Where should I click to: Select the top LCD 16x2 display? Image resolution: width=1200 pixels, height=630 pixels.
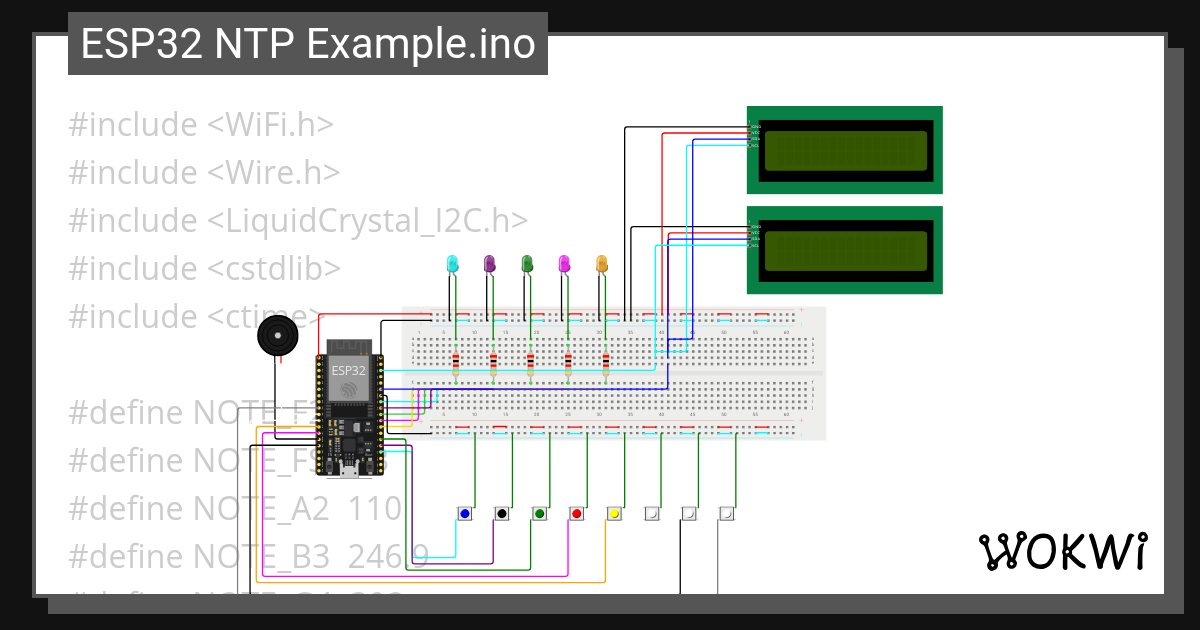[x=845, y=150]
